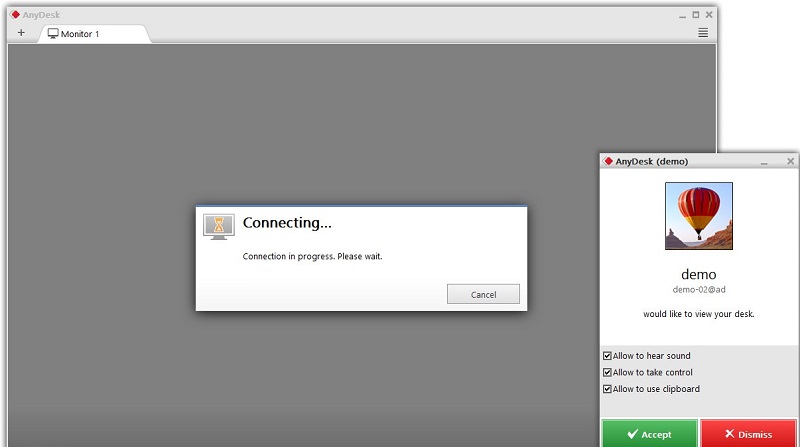Minimize the main AnyDesk window
This screenshot has height=447, width=800.
(682, 16)
